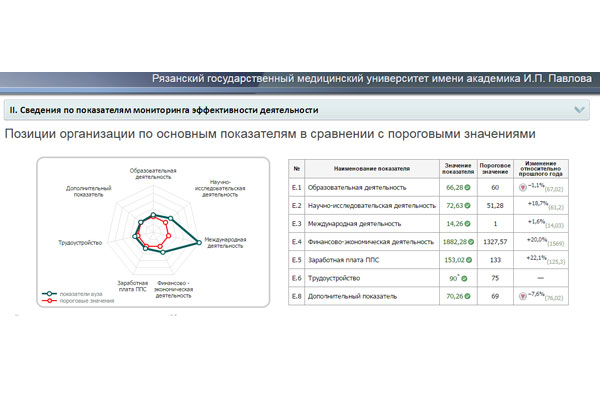The height and width of the screenshot is (400, 600).
Task: Open 'Финансово-экономическая деятельность' row in the table
Action: coord(370,242)
